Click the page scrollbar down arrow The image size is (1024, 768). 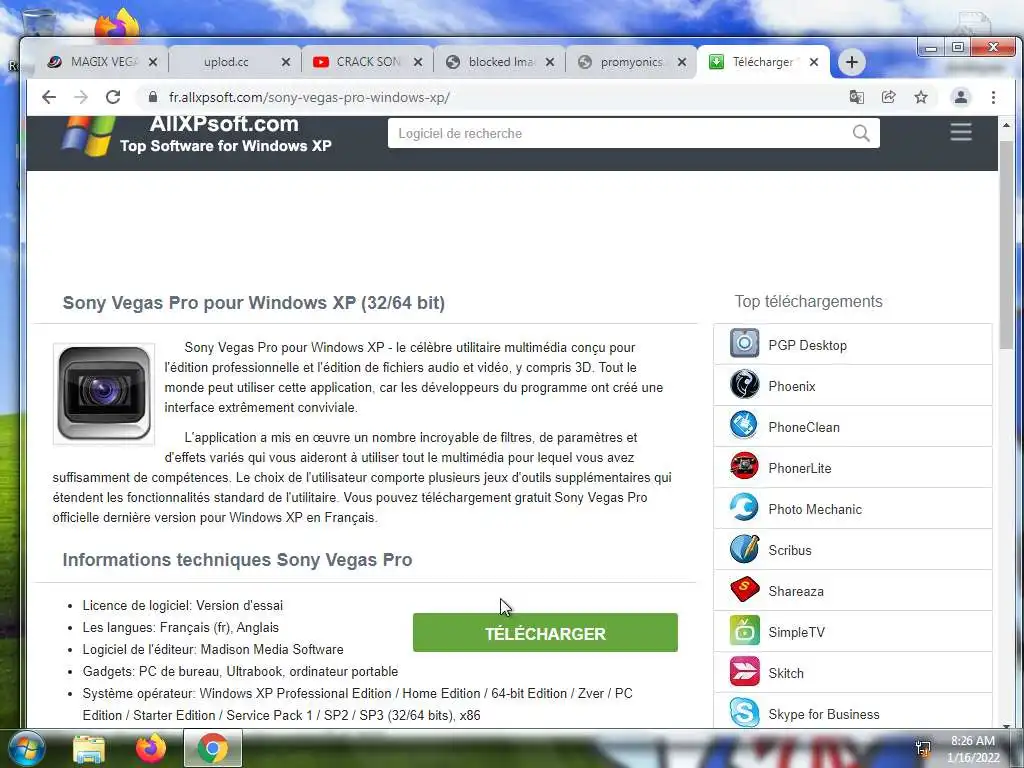pos(1006,724)
